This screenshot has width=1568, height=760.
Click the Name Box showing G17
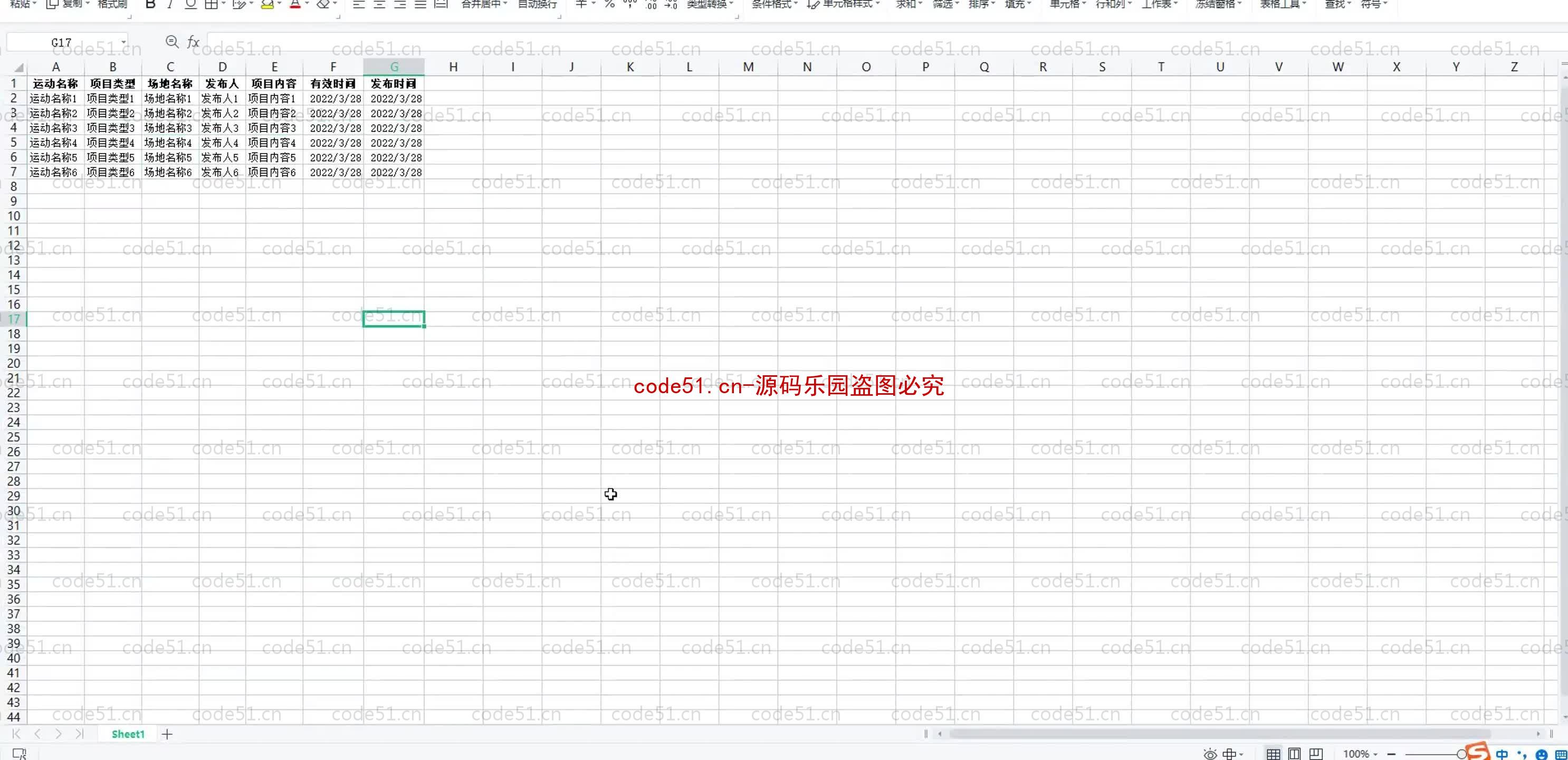[x=67, y=43]
